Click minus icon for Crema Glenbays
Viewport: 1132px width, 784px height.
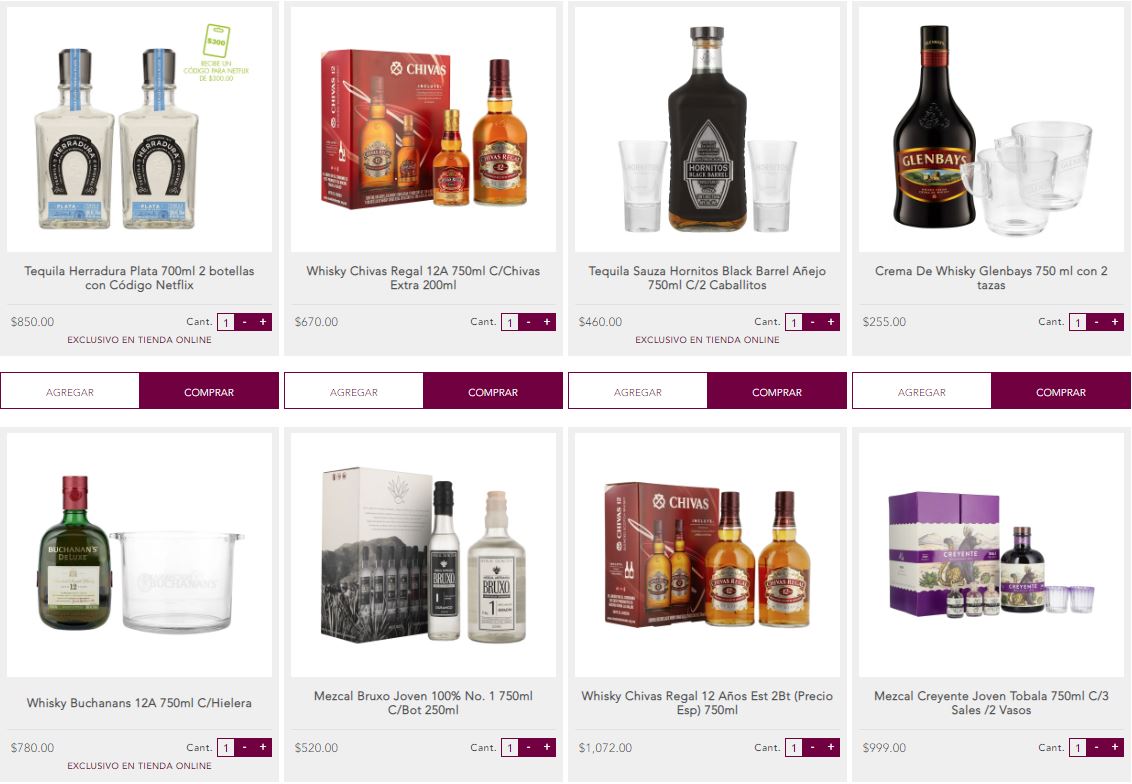click(x=1097, y=322)
